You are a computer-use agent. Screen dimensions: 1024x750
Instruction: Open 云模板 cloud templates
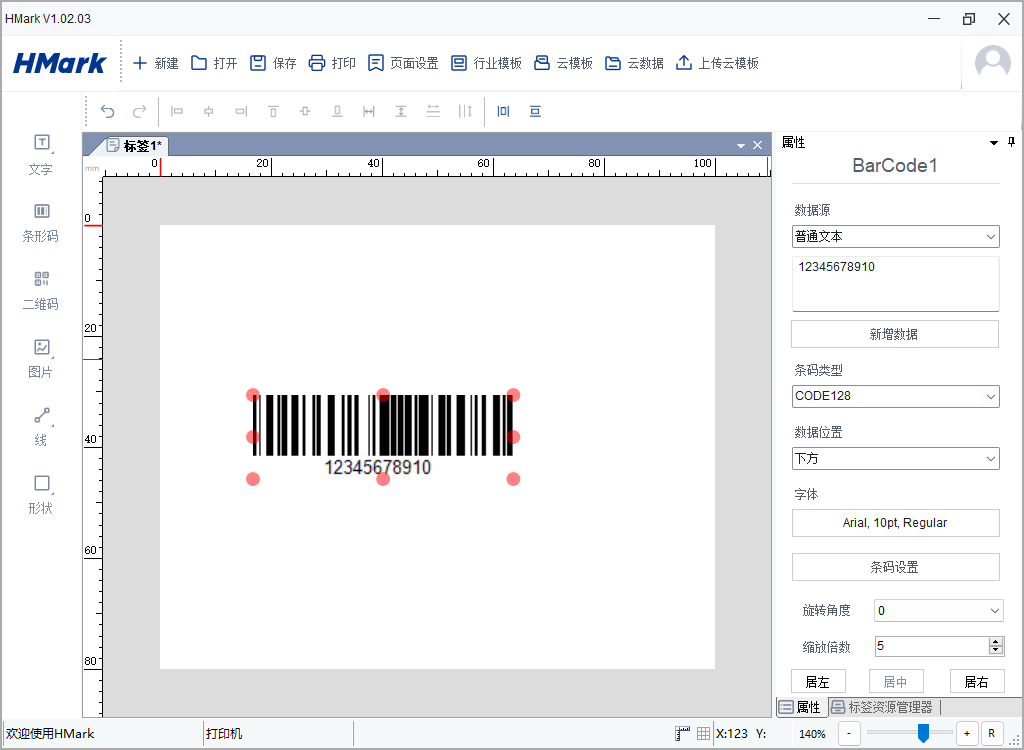563,63
